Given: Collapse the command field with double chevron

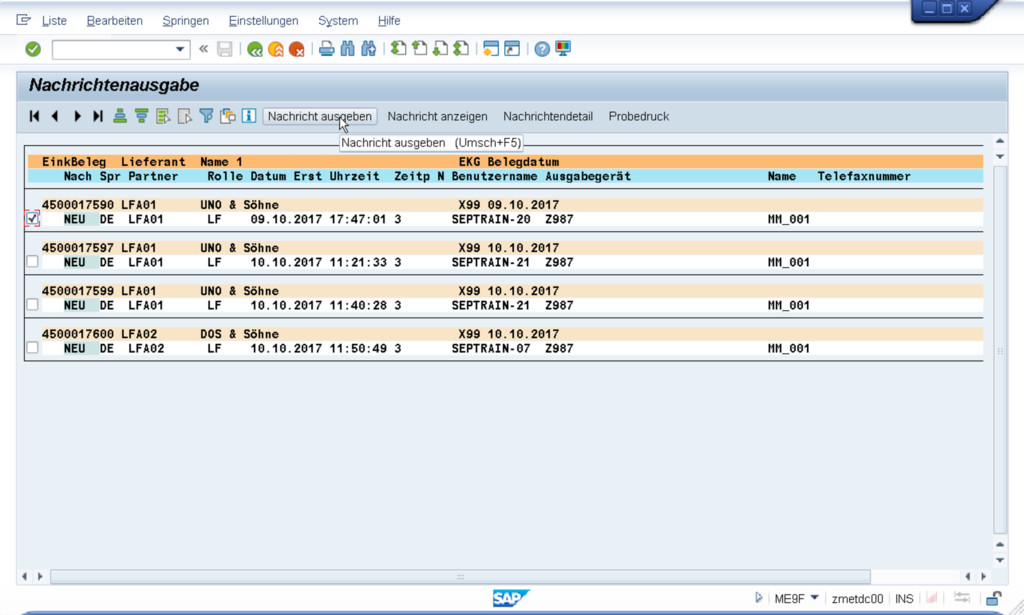Looking at the screenshot, I should tap(204, 49).
